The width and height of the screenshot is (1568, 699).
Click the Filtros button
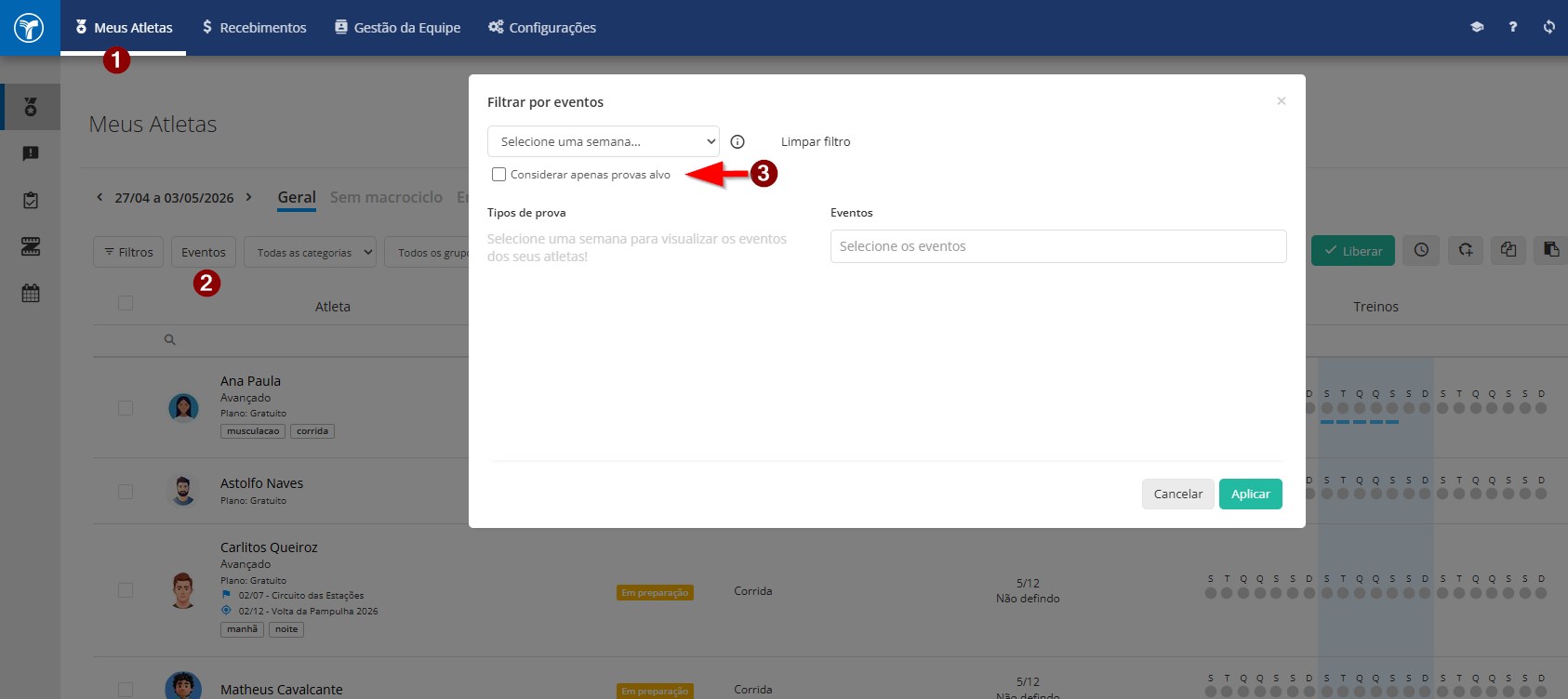coord(128,252)
